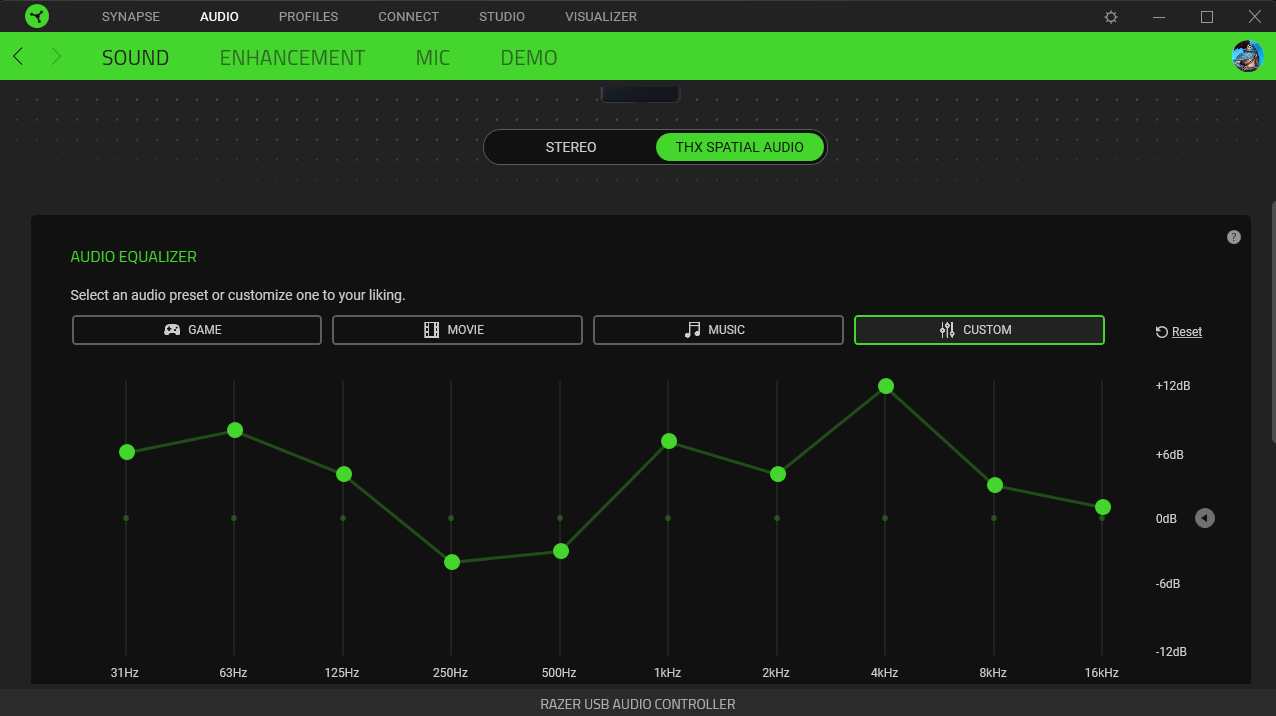
Task: Click the -12dB scale label
Action: tap(1171, 651)
